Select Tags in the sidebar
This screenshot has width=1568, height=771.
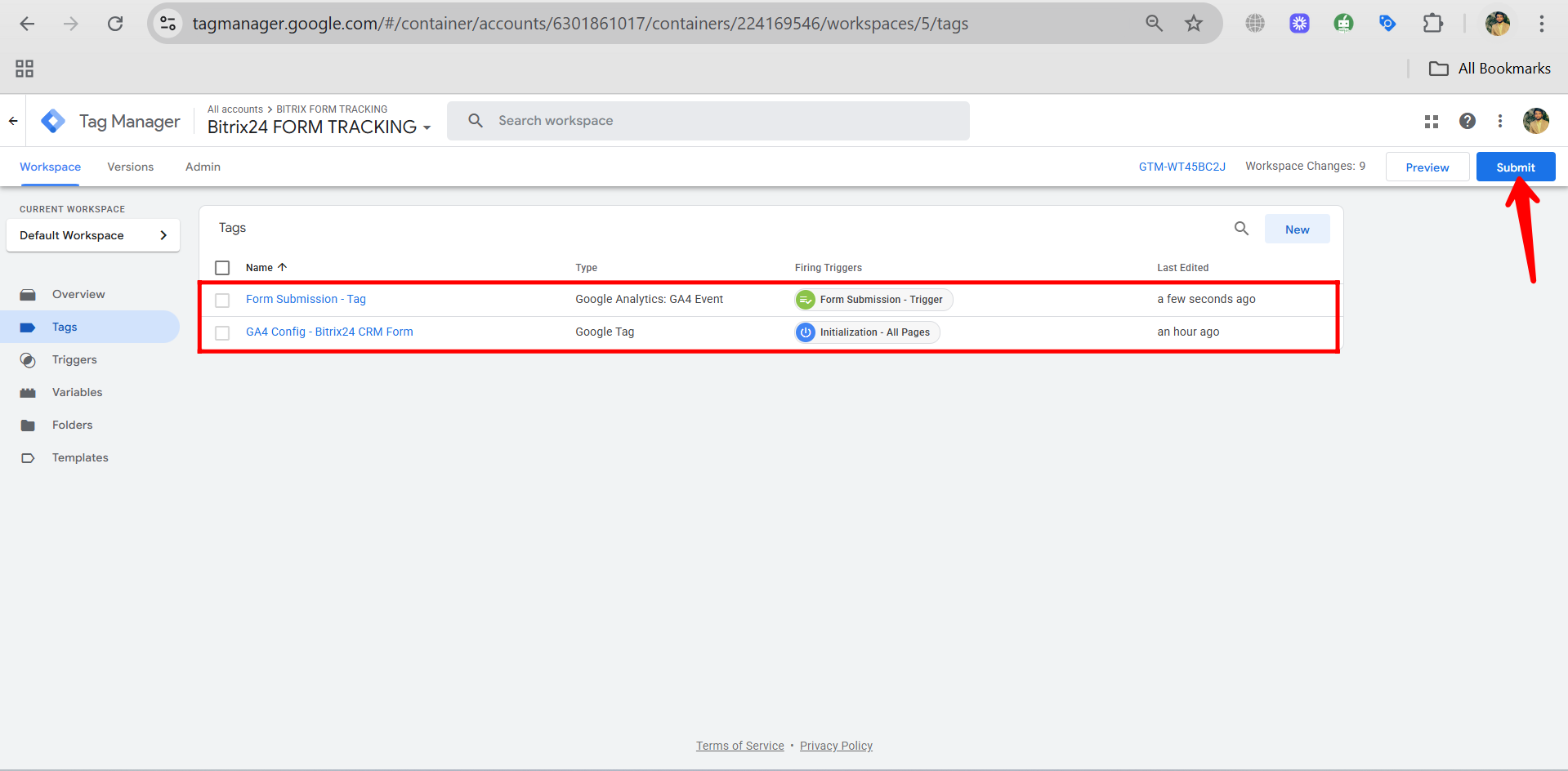coord(90,327)
